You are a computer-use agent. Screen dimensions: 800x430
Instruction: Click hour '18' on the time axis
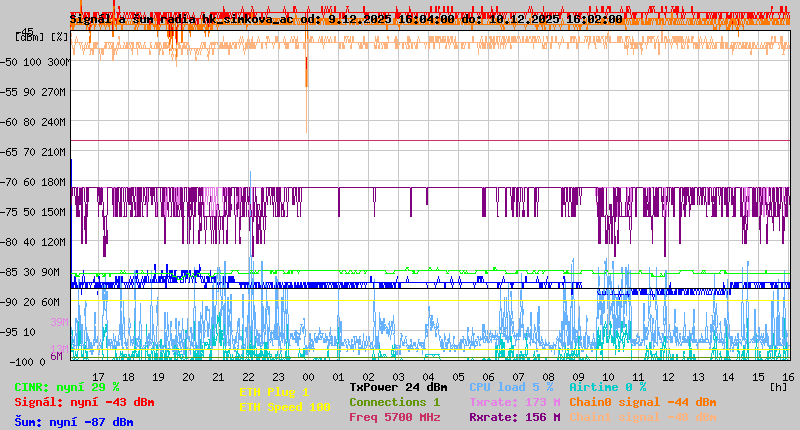[x=129, y=377]
